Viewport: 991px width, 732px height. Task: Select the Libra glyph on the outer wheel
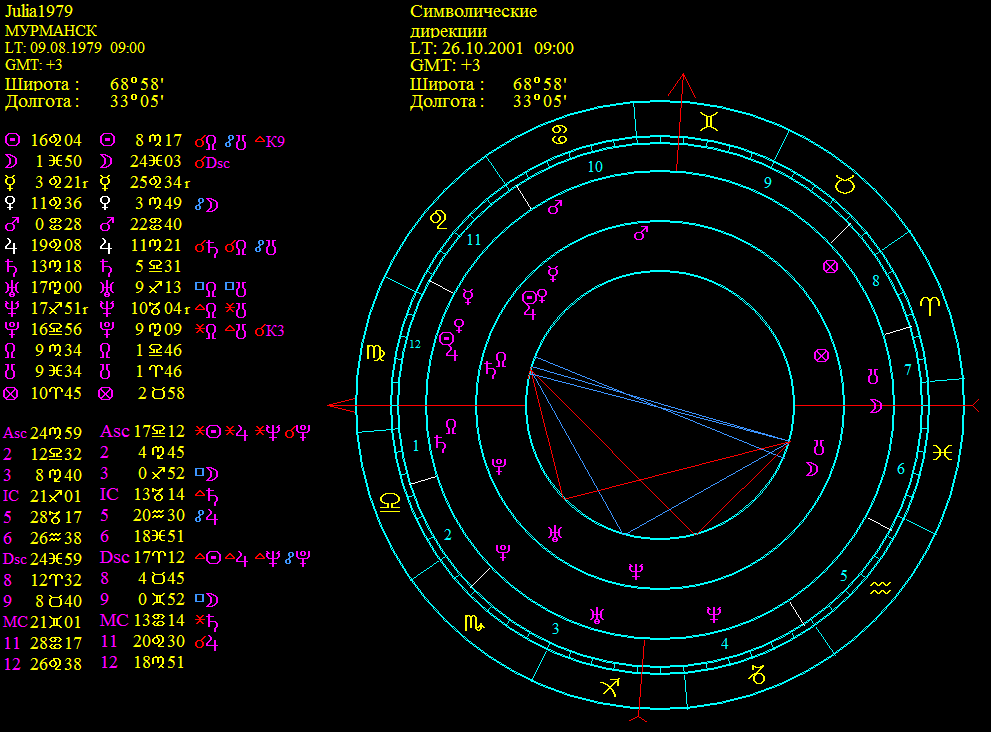390,503
